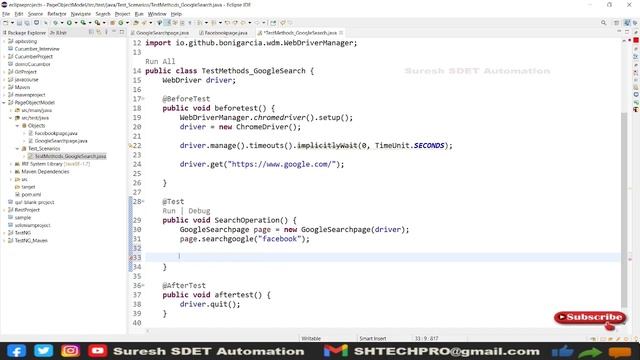Screen dimensions: 640x360
Task: Click the Run All code lens link
Action: click(160, 62)
